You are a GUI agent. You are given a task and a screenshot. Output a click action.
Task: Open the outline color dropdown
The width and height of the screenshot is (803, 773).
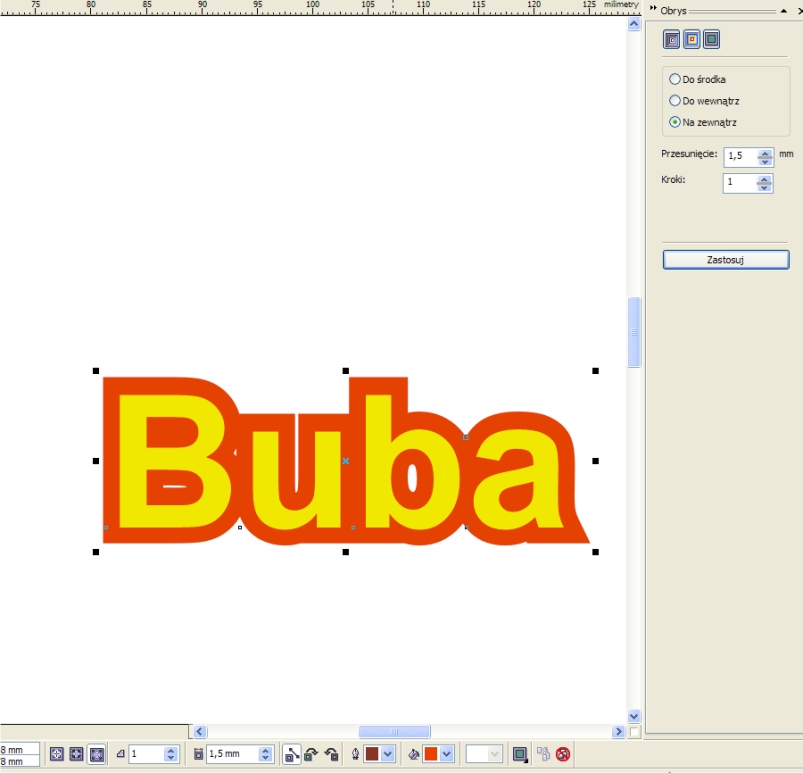388,754
